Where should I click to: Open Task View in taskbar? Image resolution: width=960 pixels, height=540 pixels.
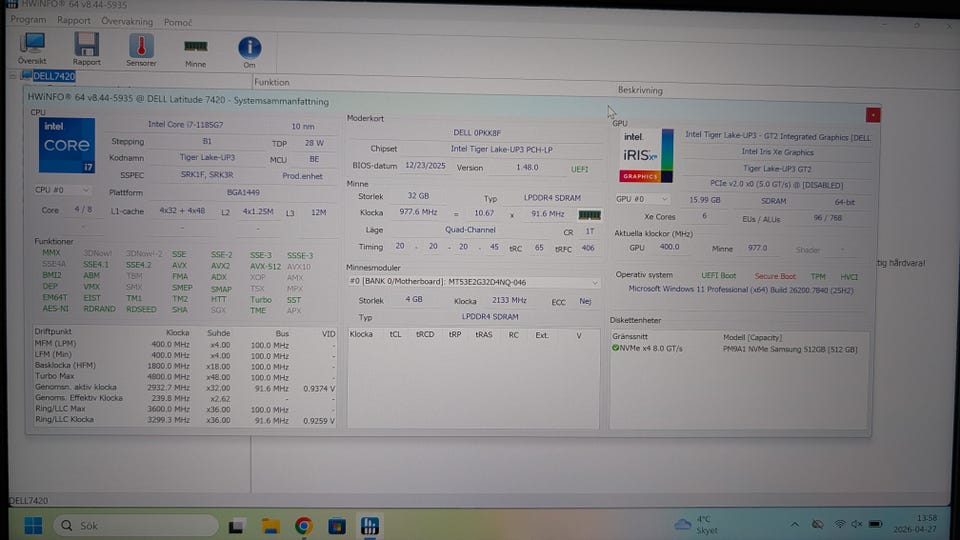237,526
